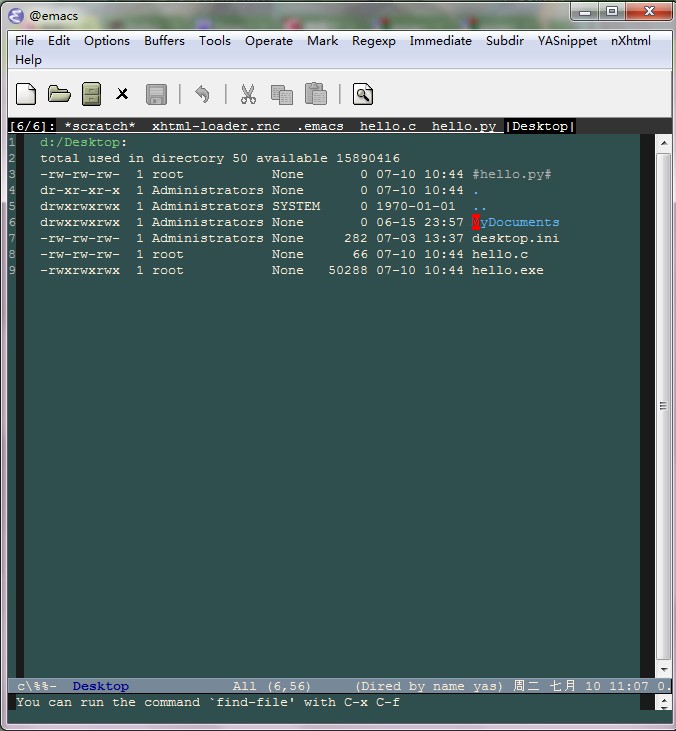This screenshot has width=676, height=731.
Task: Click the New file toolbar icon
Action: [x=26, y=94]
